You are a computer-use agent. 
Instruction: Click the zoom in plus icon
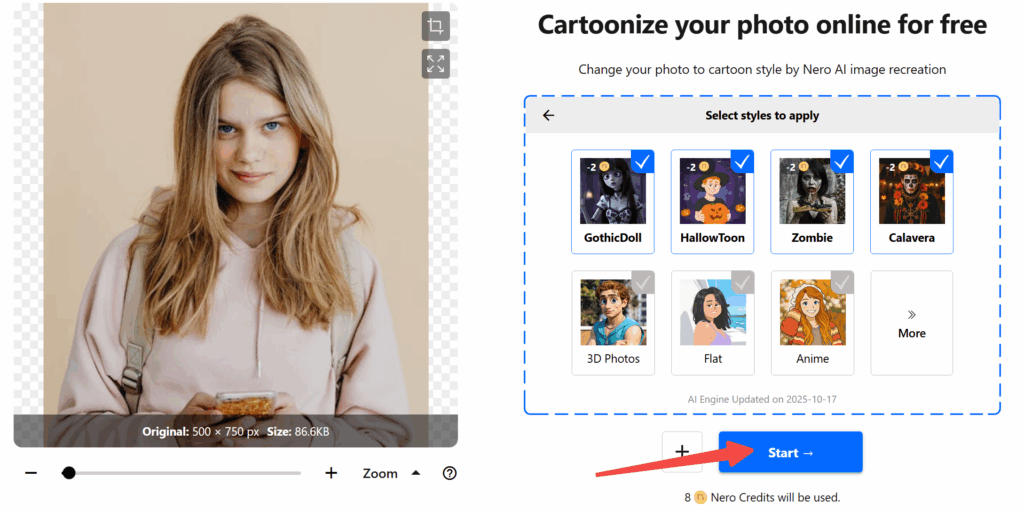(x=331, y=473)
